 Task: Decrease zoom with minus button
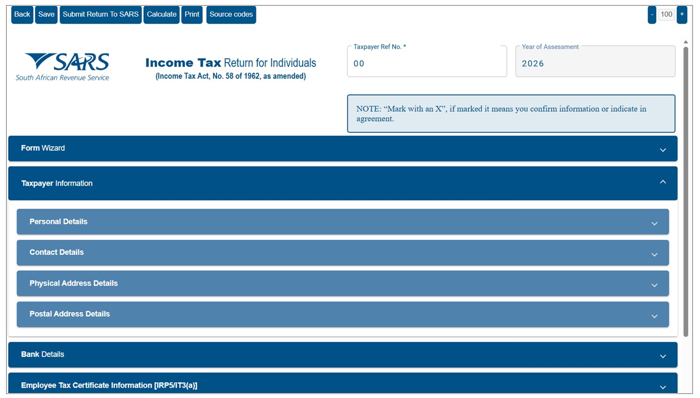click(x=652, y=15)
